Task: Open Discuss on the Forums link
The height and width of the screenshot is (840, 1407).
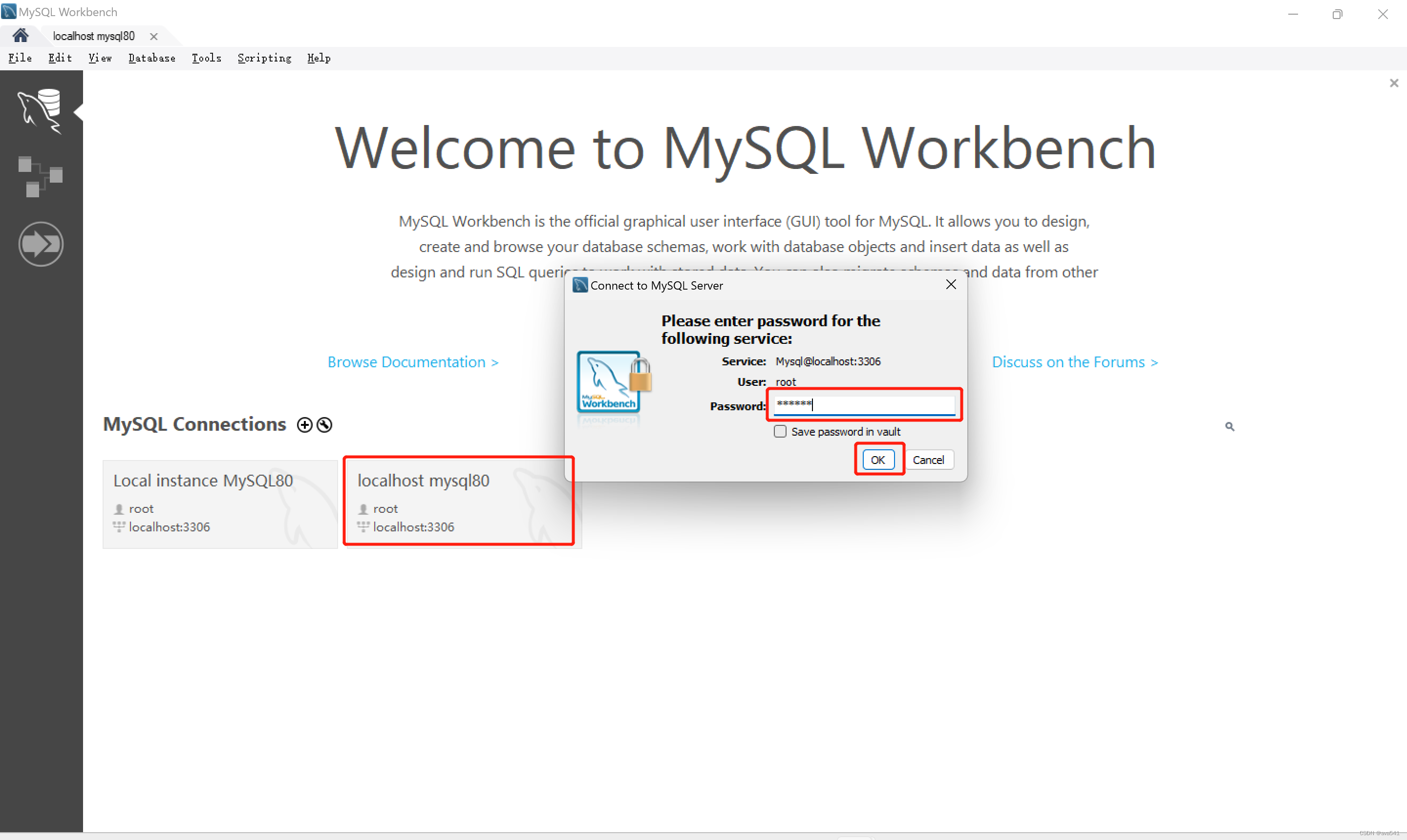Action: pyautogui.click(x=1075, y=362)
